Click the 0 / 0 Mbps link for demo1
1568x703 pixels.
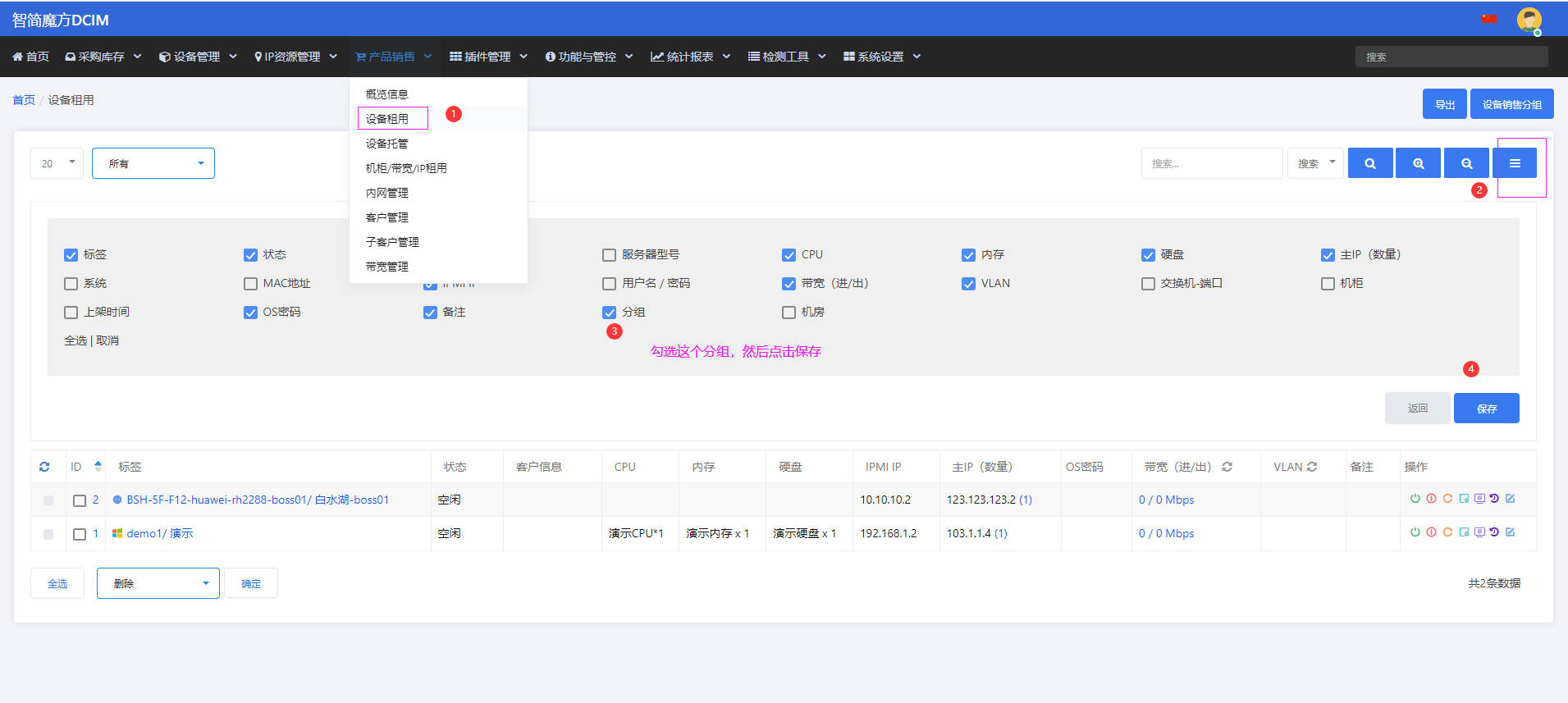(1166, 533)
